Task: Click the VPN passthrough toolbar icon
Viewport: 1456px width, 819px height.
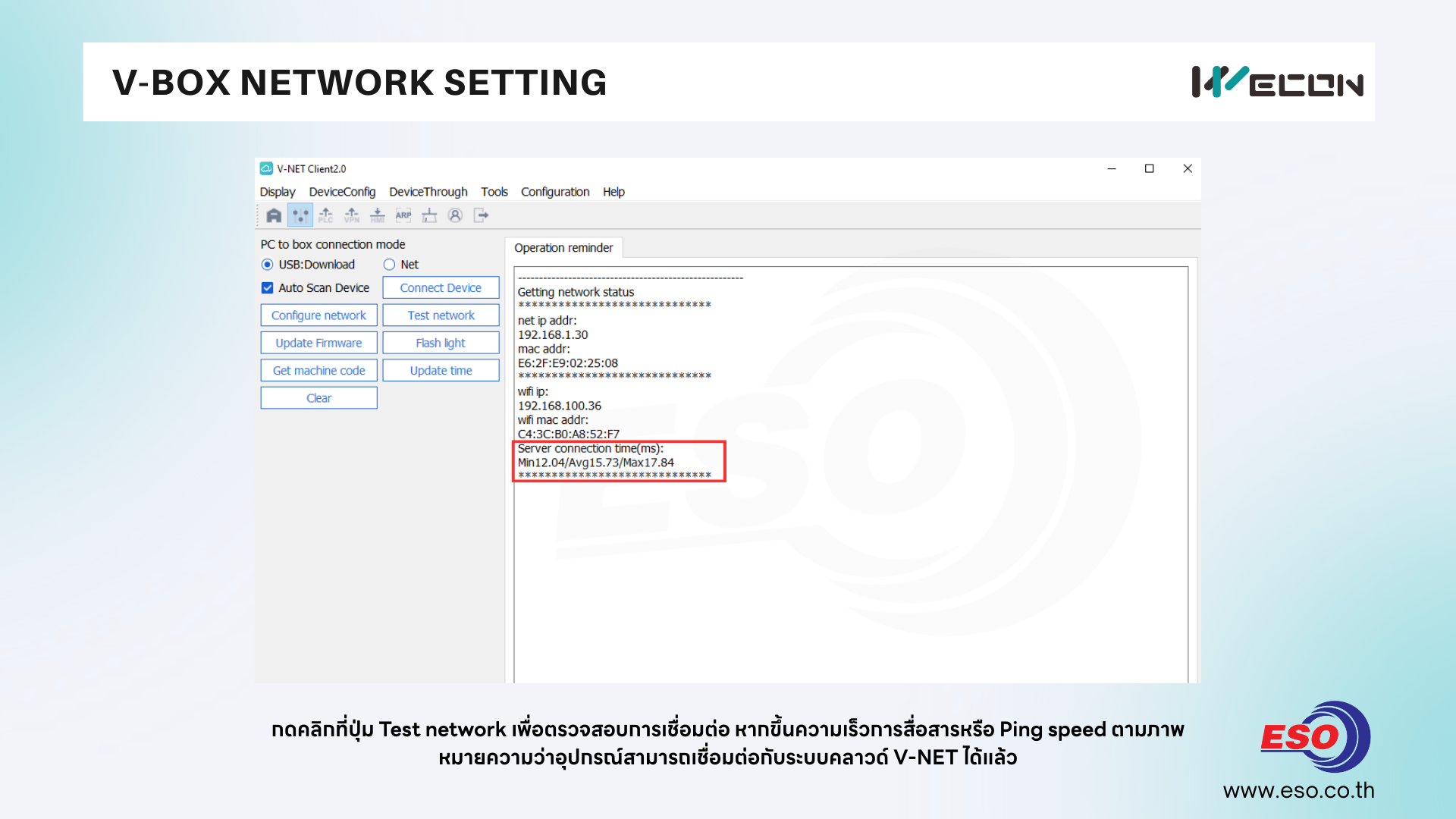Action: 352,216
